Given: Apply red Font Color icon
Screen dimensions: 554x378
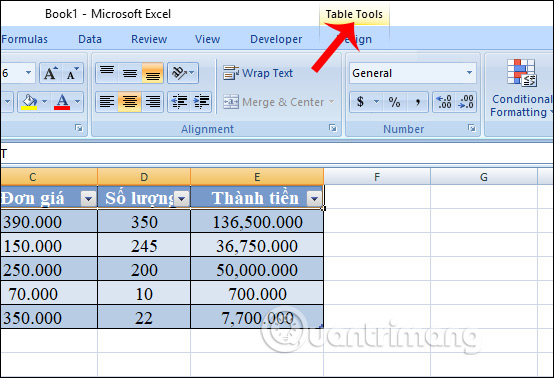Looking at the screenshot, I should pos(62,102).
